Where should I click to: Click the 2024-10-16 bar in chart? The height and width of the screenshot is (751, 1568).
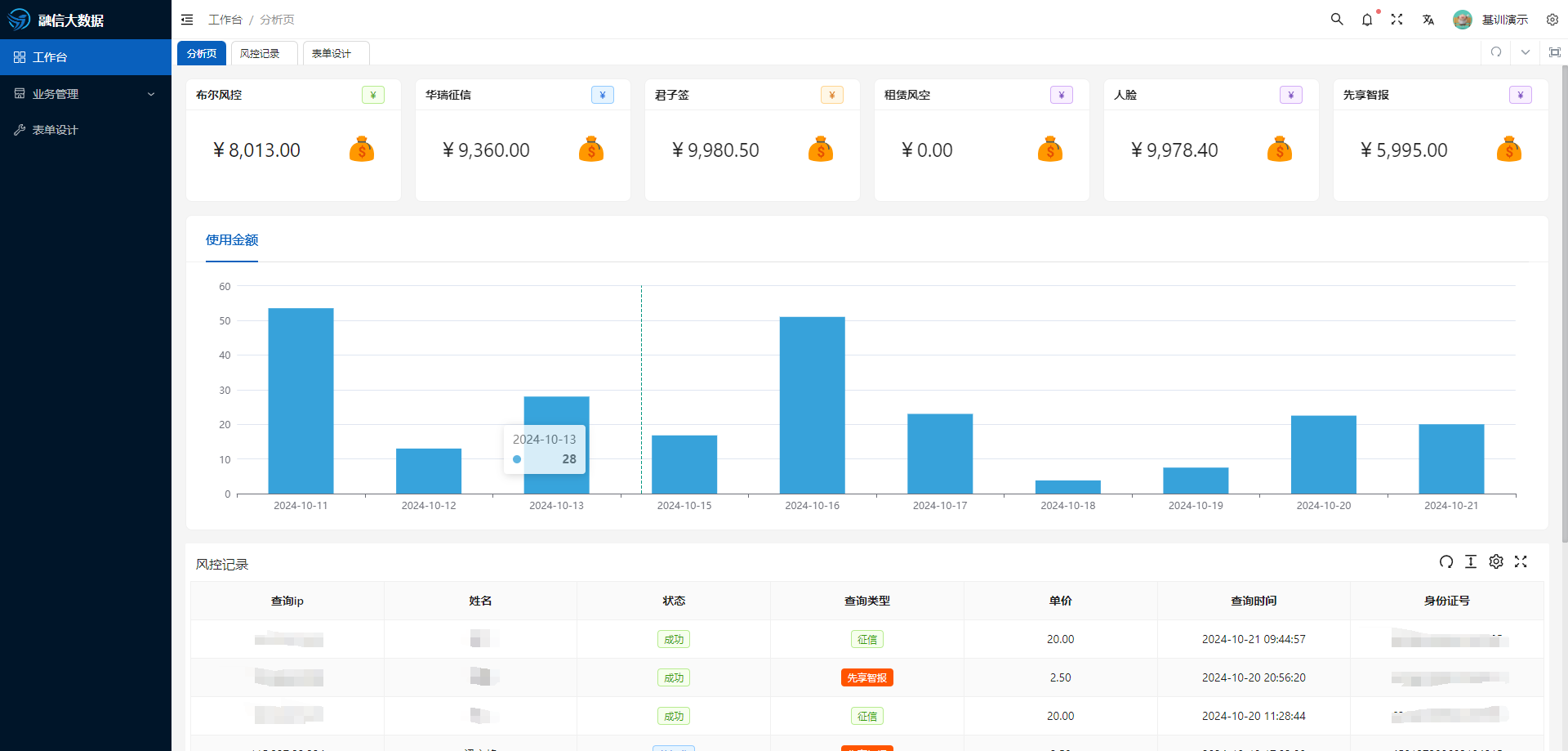point(812,405)
